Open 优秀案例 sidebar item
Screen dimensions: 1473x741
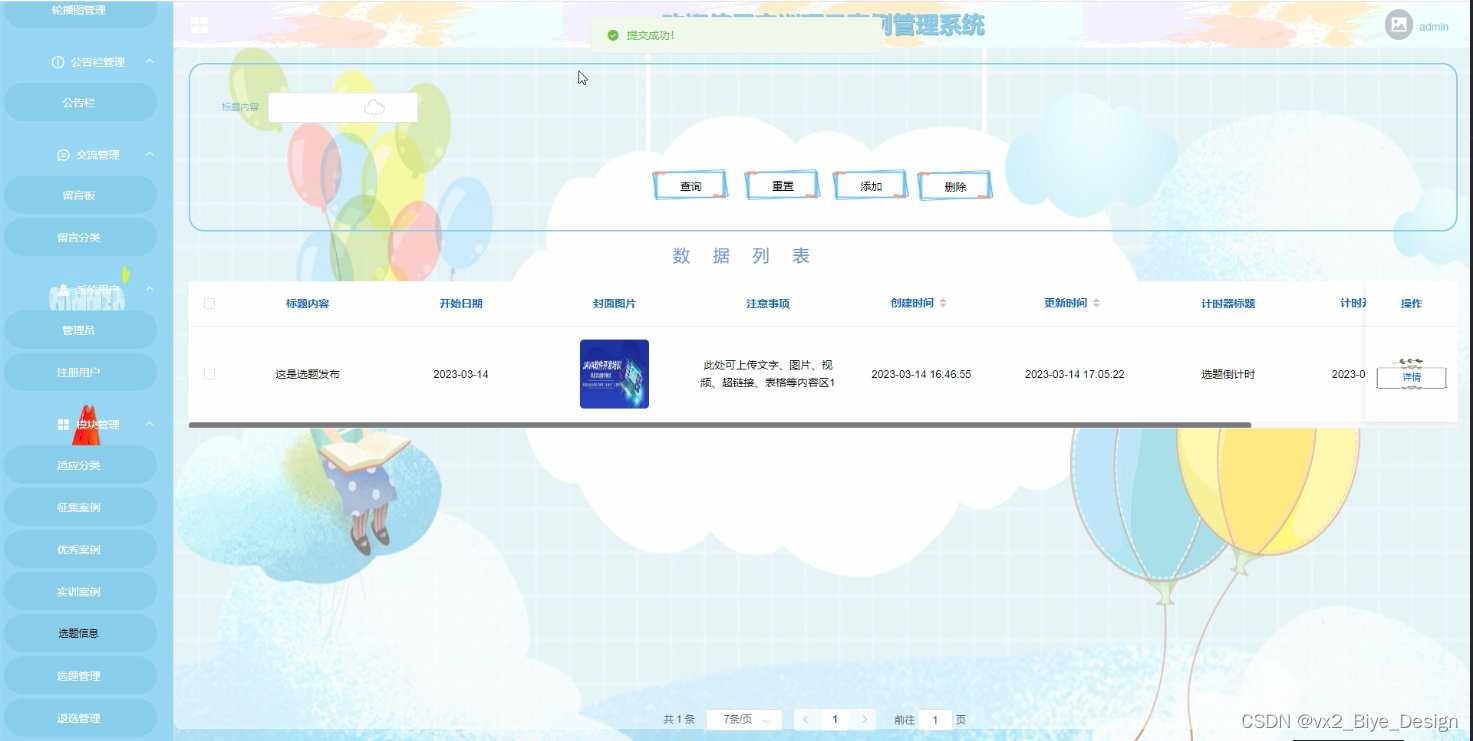(x=80, y=549)
